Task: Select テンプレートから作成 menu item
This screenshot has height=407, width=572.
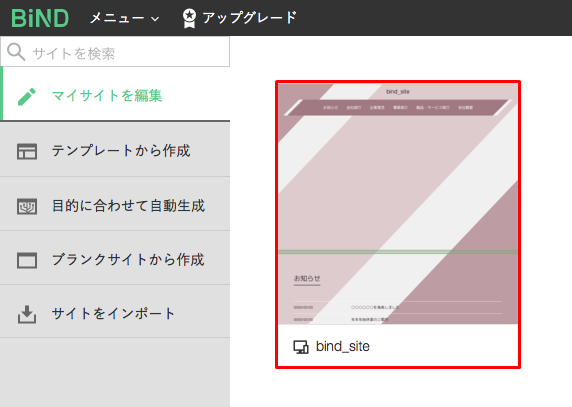Action: pyautogui.click(x=115, y=150)
